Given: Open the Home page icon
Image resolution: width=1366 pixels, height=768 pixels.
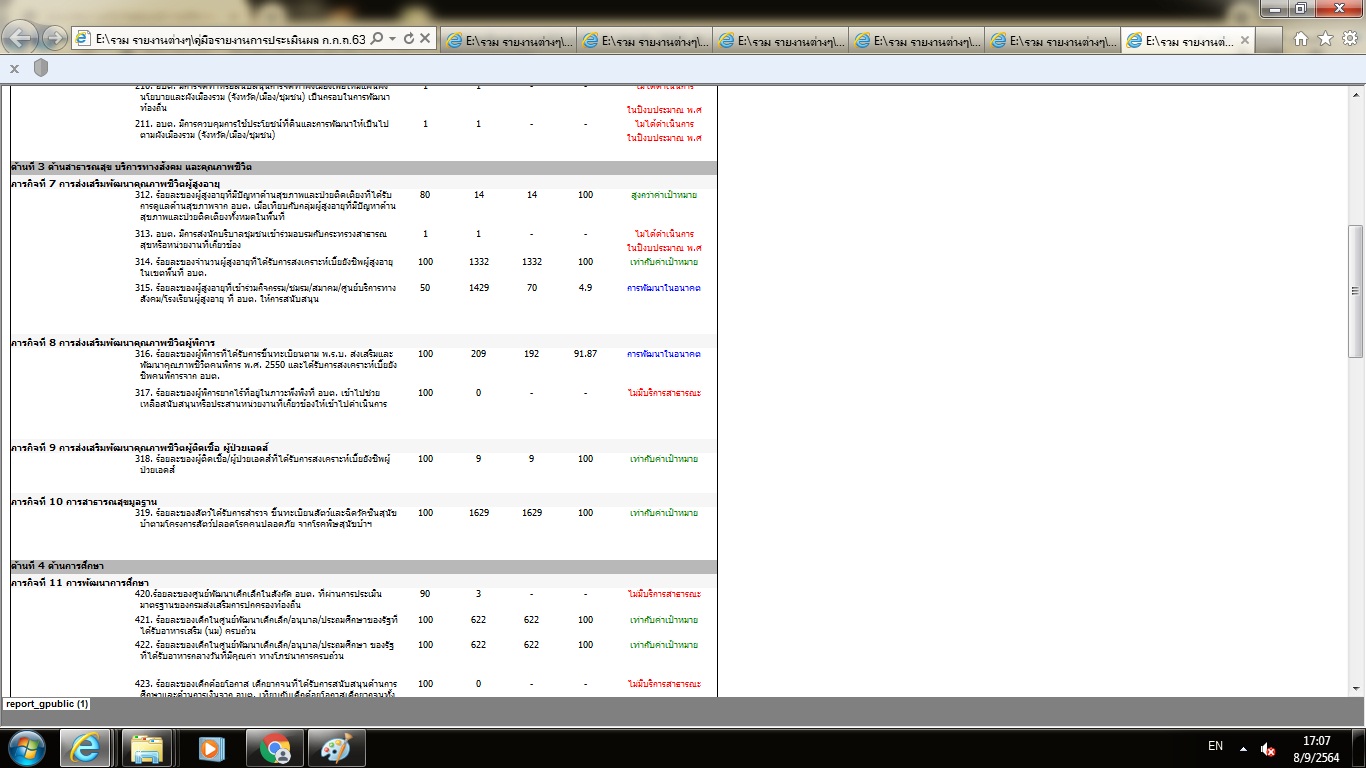Looking at the screenshot, I should pos(1301,39).
